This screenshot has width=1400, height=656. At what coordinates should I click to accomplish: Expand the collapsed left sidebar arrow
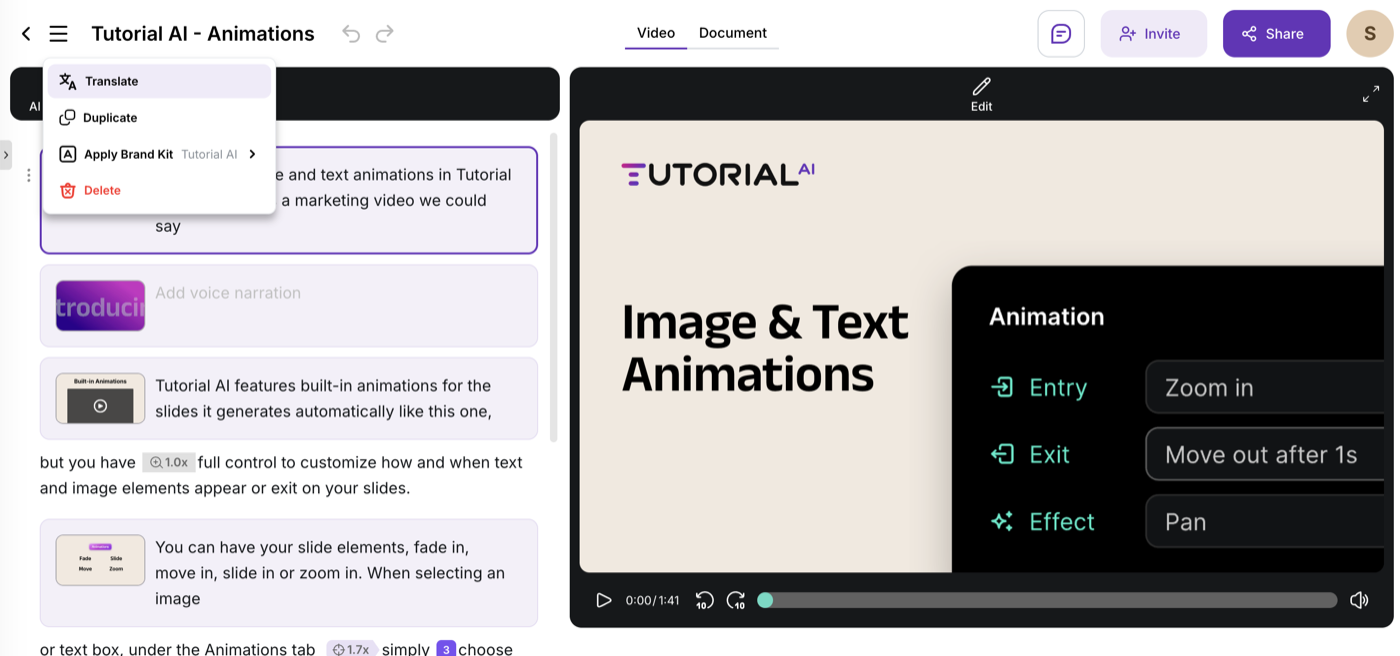coord(6,155)
